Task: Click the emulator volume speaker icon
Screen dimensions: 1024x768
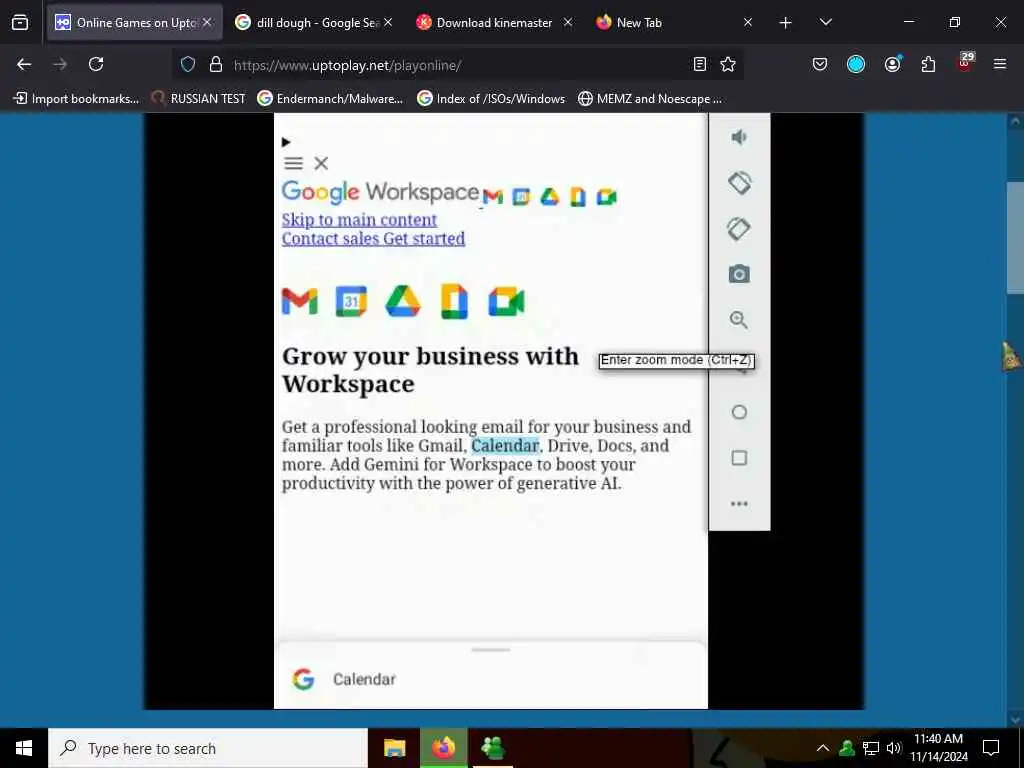Action: point(739,137)
